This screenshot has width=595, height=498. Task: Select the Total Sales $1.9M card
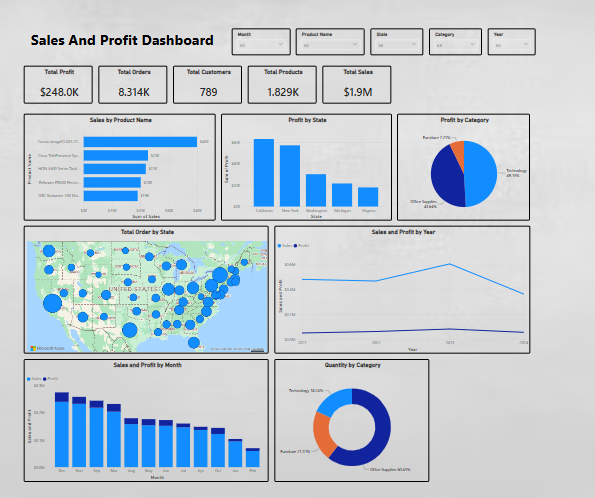coord(357,84)
